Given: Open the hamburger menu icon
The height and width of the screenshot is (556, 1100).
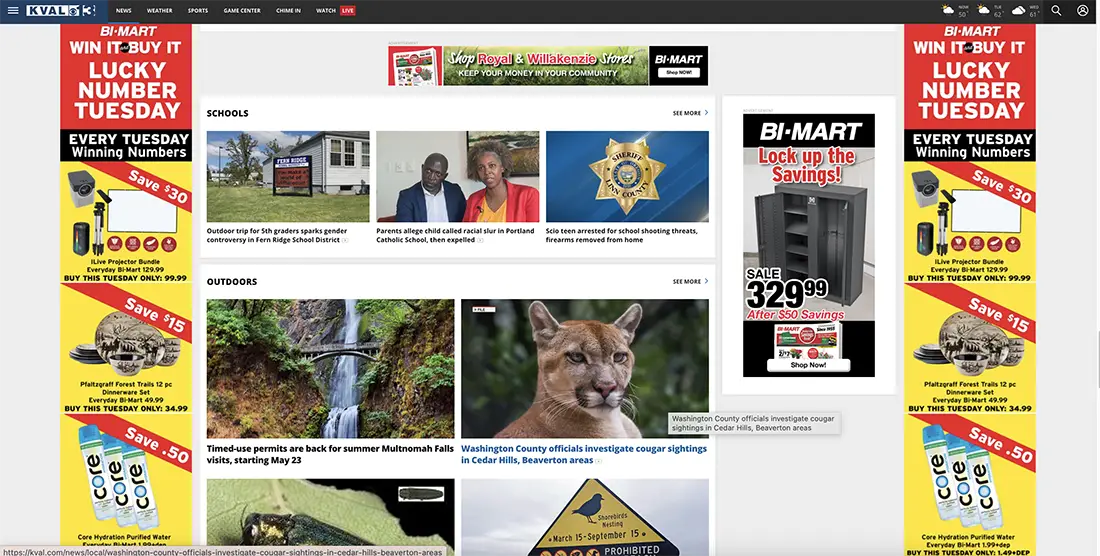Looking at the screenshot, I should coord(13,11).
